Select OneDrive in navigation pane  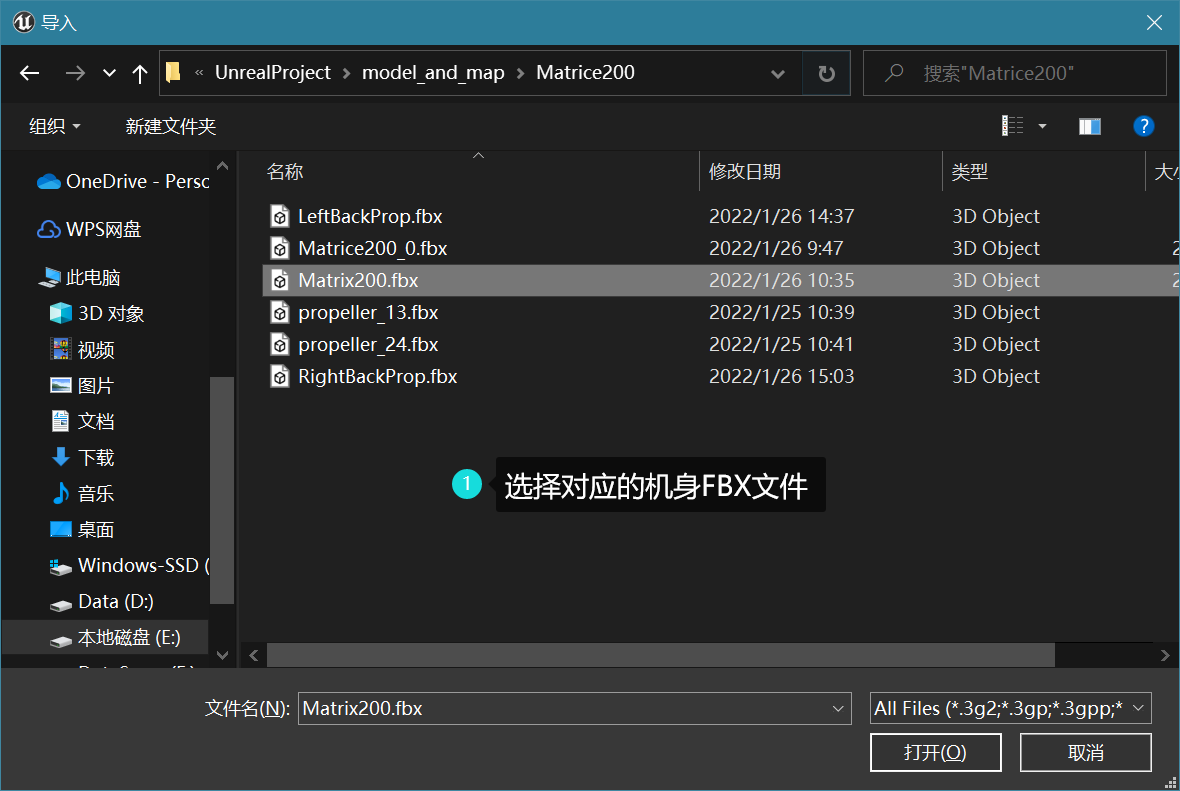[x=123, y=181]
